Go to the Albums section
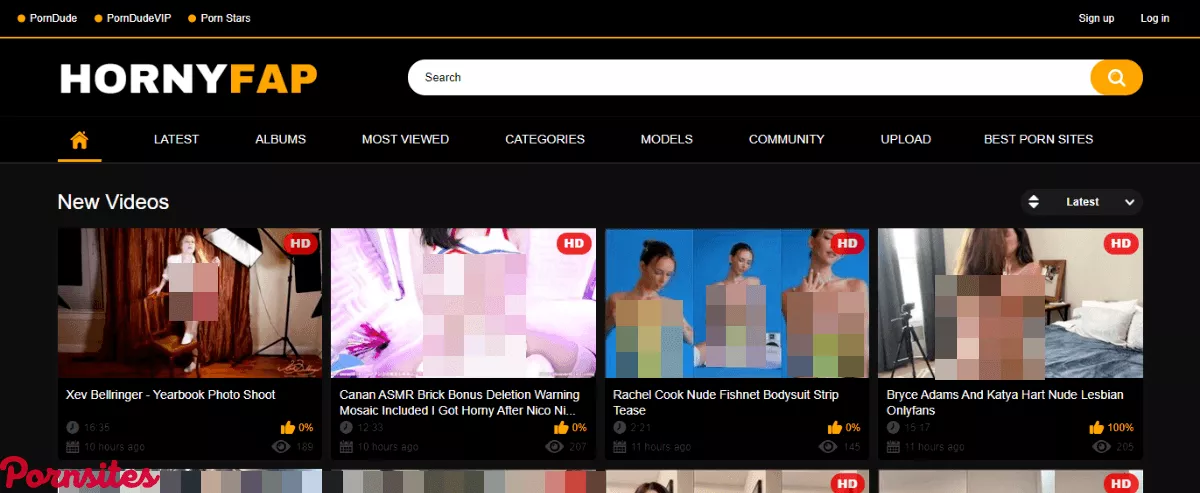Image resolution: width=1200 pixels, height=493 pixels. (x=280, y=139)
